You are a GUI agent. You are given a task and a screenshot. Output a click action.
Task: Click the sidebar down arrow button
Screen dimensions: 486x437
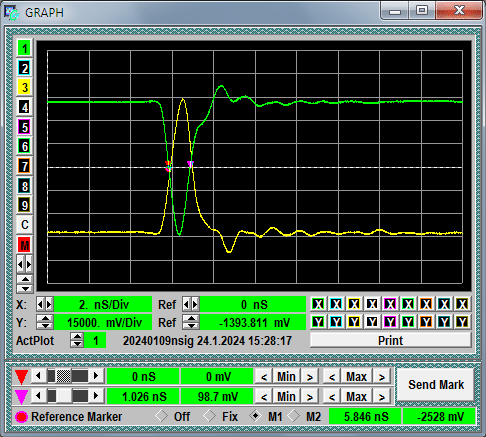pyautogui.click(x=24, y=288)
